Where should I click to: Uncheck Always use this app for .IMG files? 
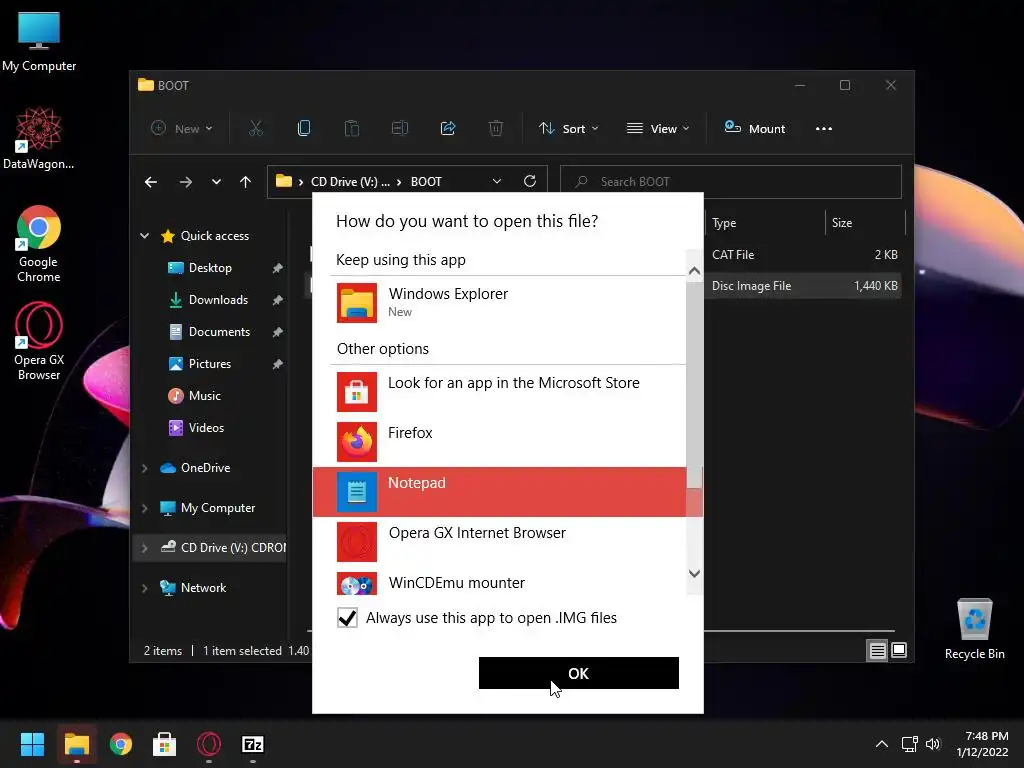347,618
